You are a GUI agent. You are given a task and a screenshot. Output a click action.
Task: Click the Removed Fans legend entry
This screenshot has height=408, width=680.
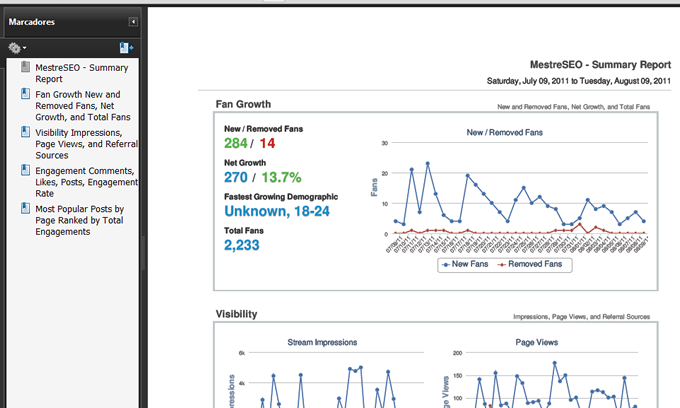click(536, 265)
